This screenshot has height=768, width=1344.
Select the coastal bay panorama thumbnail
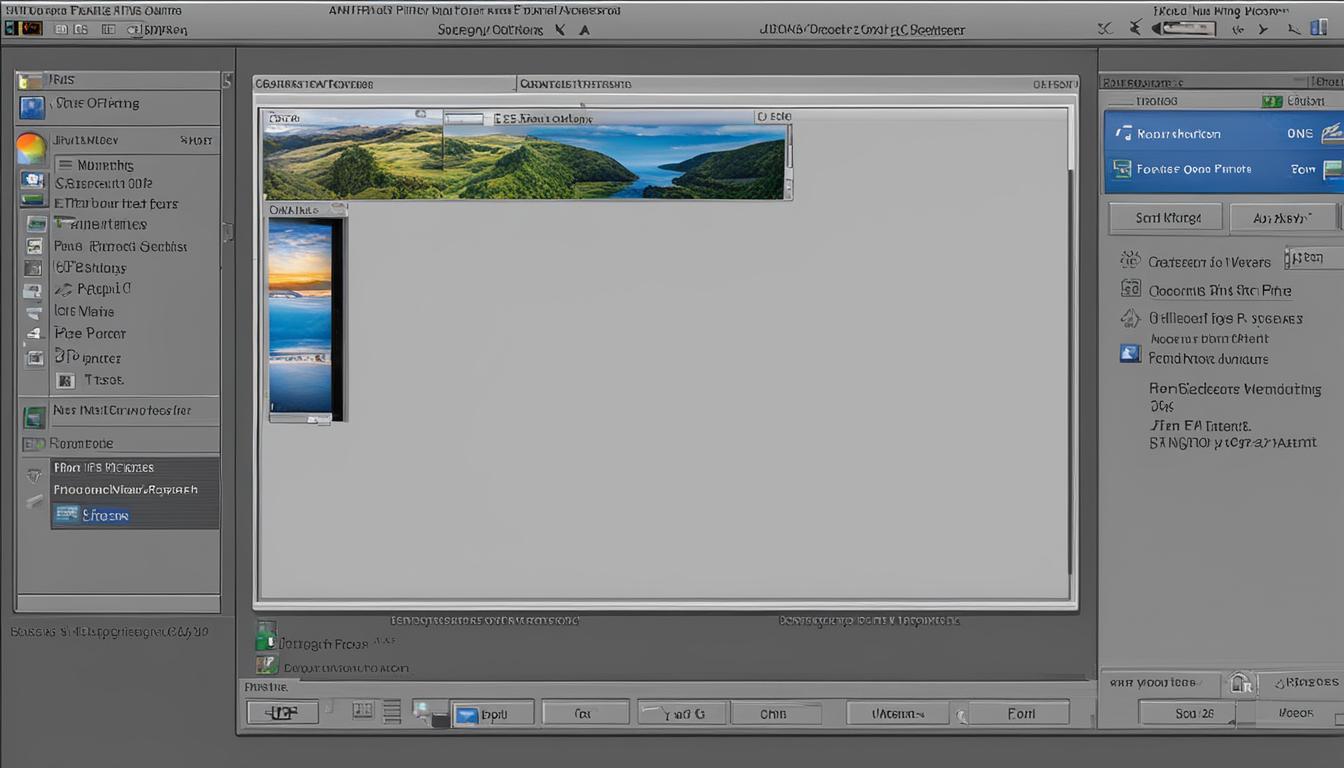[x=614, y=161]
